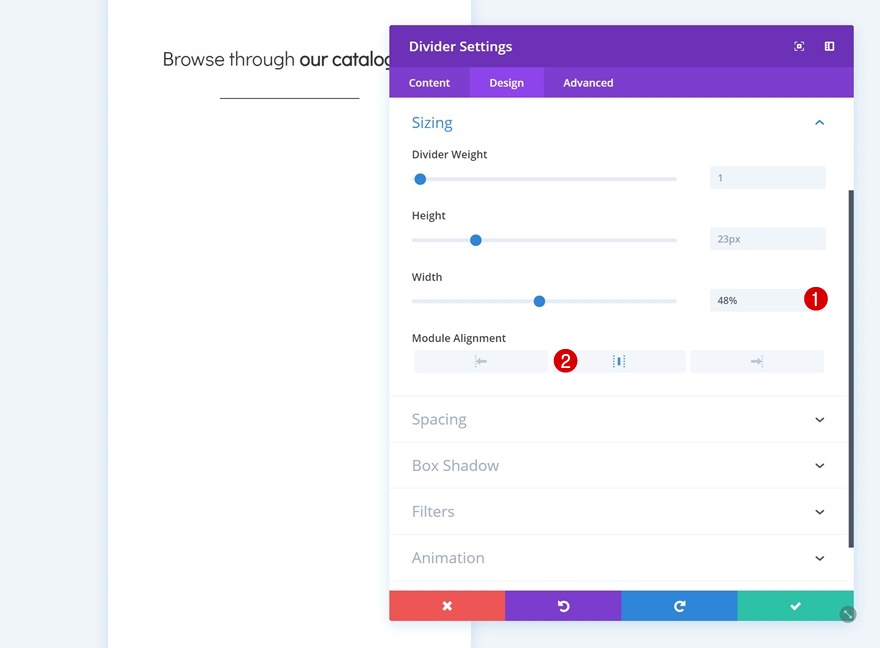Click the purple undo arrow button

tap(563, 606)
